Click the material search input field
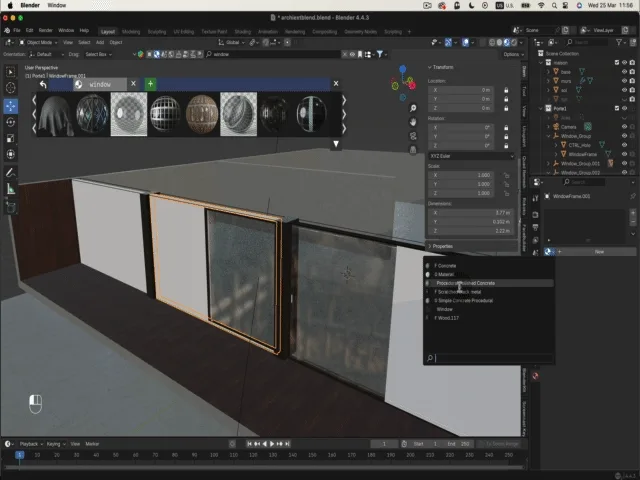The height and width of the screenshot is (480, 640). 490,357
